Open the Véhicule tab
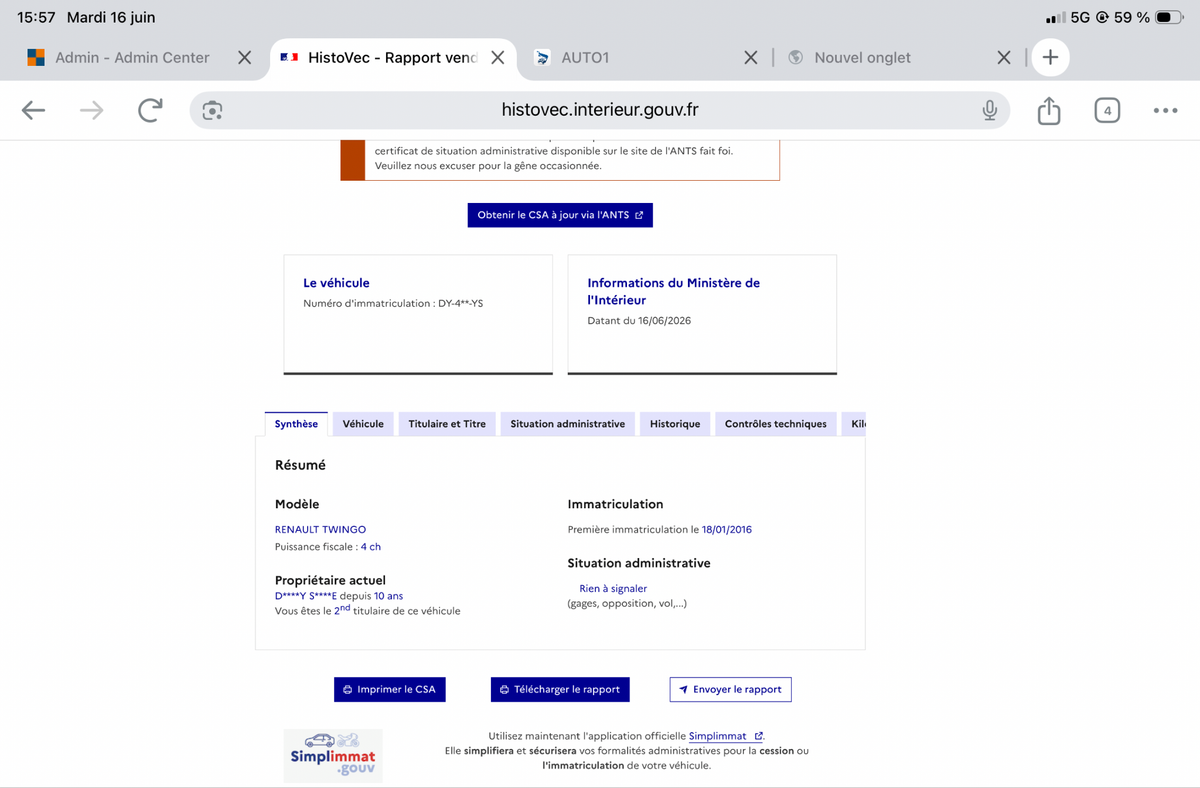1200x788 pixels. [x=363, y=424]
